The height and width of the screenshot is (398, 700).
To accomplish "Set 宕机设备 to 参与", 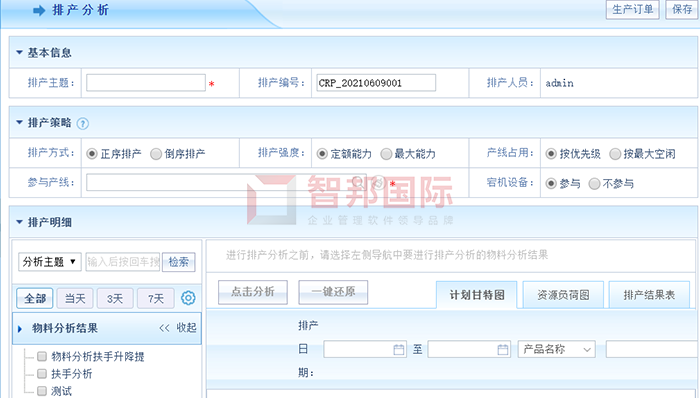I will pyautogui.click(x=551, y=183).
